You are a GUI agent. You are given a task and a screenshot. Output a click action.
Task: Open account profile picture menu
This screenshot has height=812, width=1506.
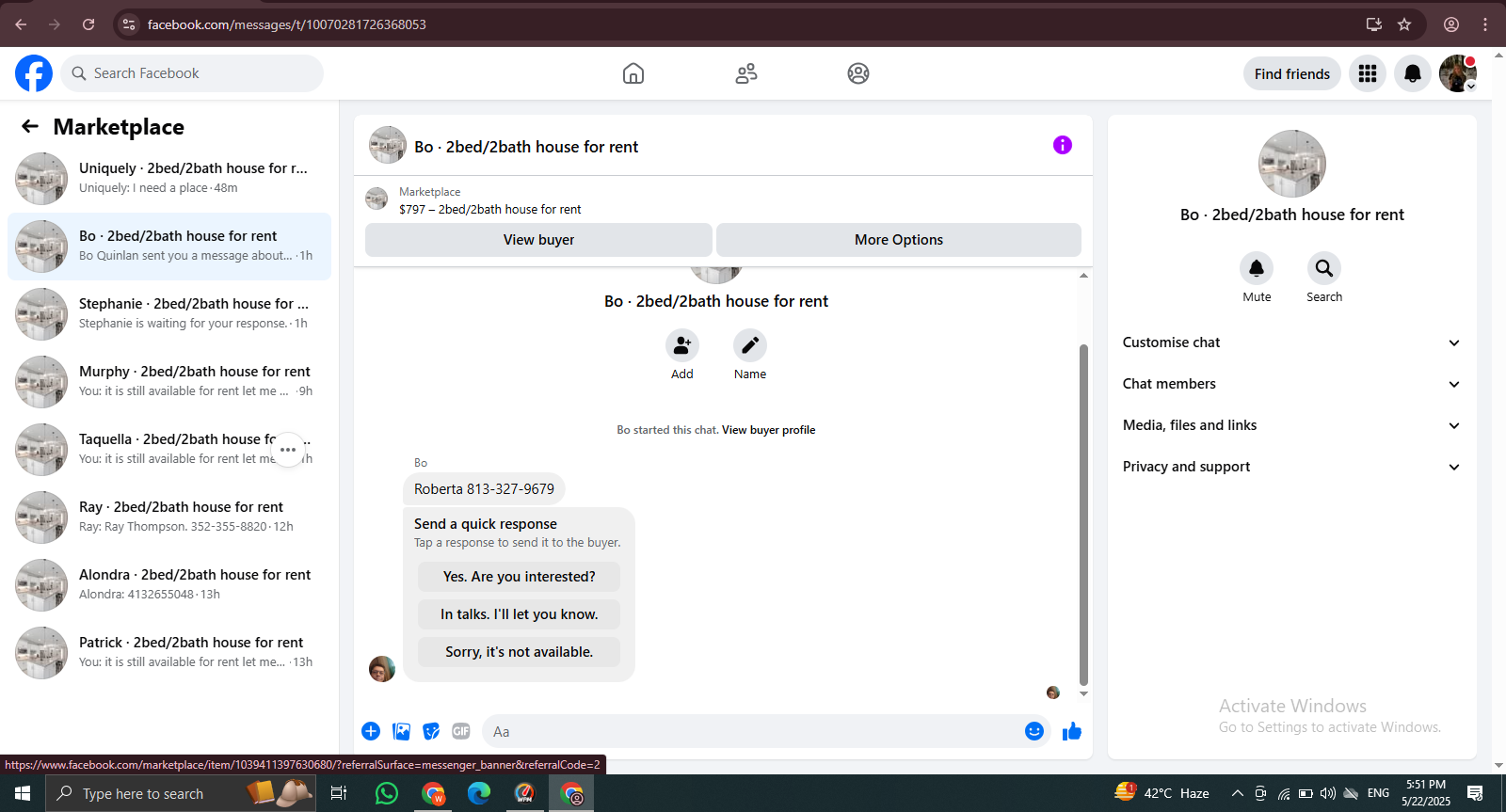tap(1458, 73)
